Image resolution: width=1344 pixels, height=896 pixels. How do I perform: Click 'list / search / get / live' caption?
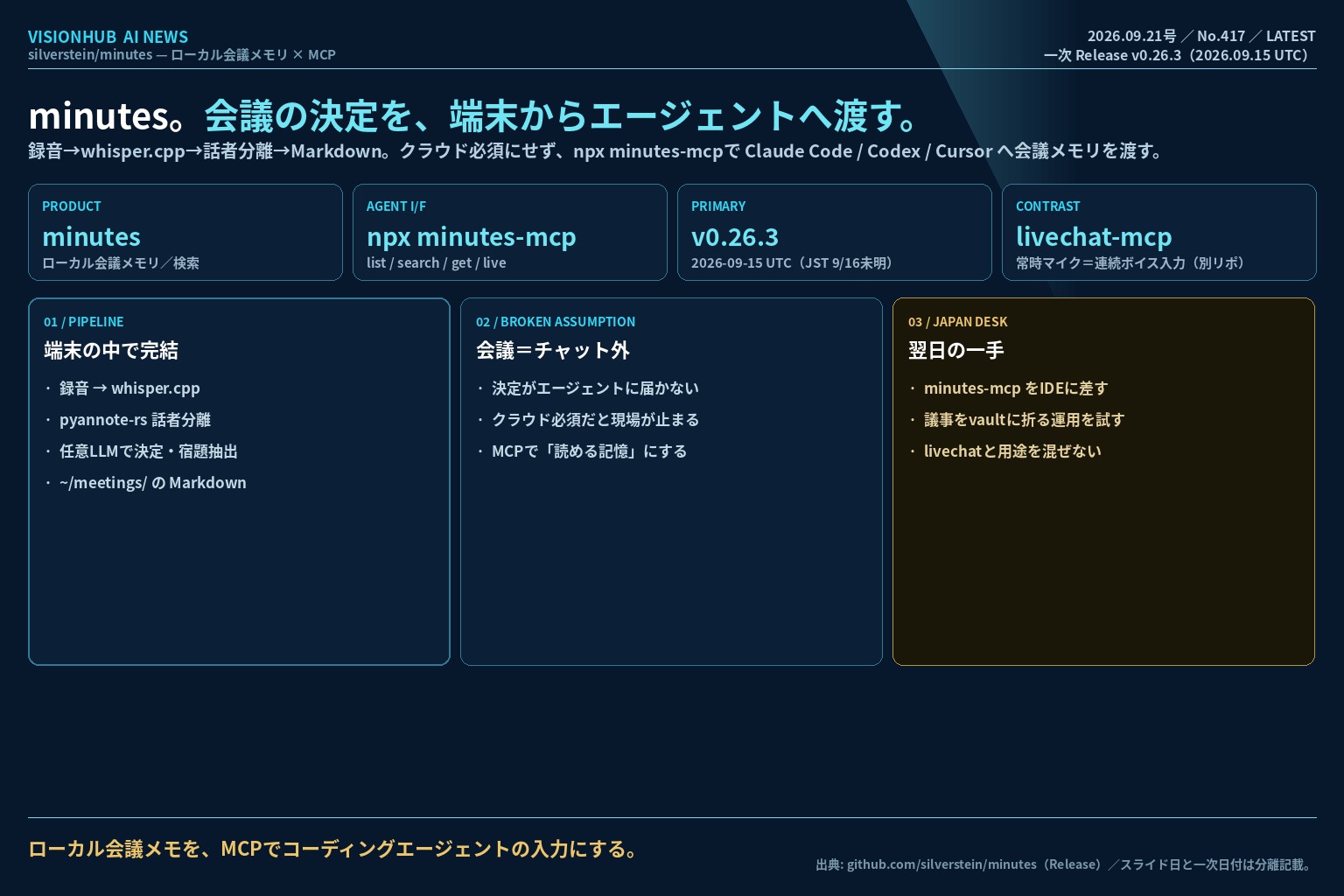click(x=436, y=262)
